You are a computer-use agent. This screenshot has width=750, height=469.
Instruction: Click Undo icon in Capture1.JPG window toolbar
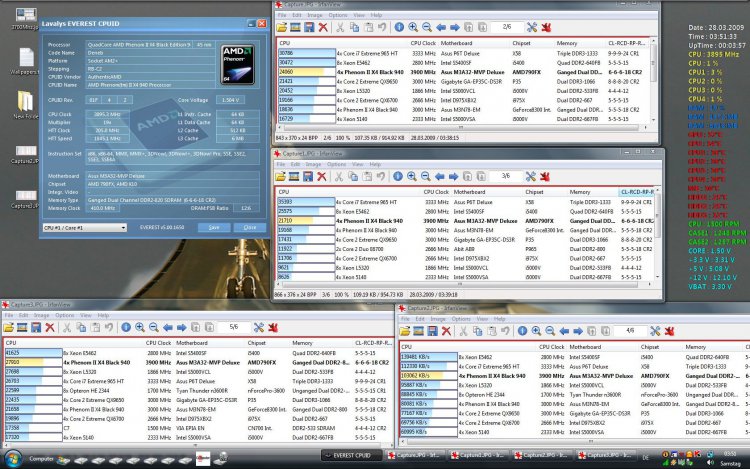click(381, 176)
